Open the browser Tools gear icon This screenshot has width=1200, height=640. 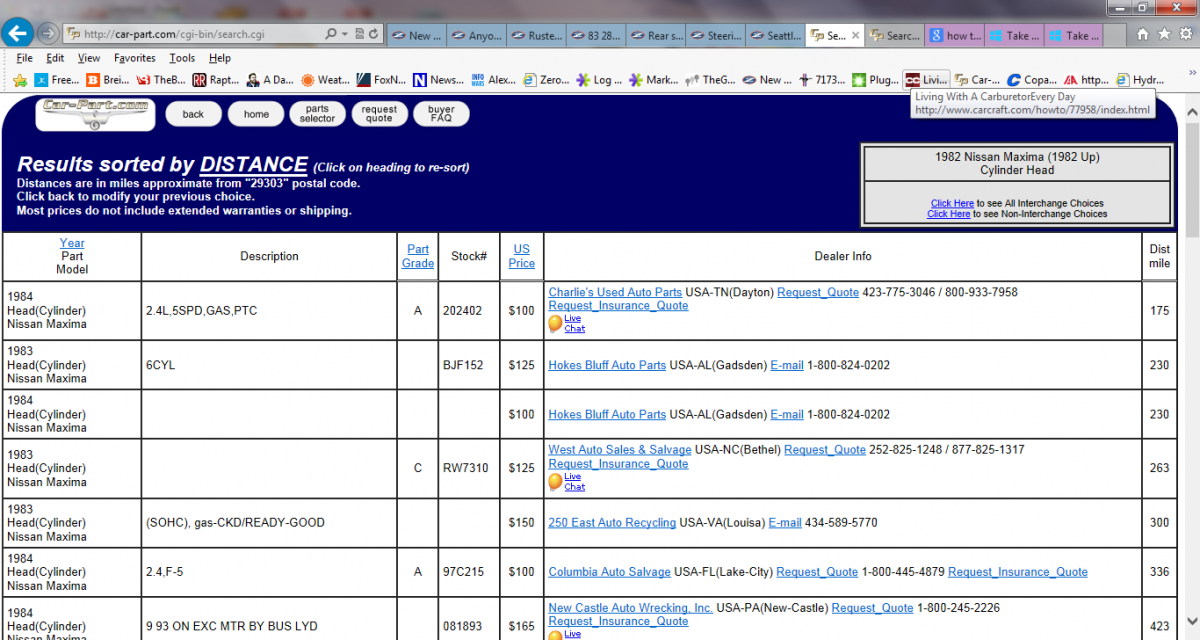[1185, 34]
